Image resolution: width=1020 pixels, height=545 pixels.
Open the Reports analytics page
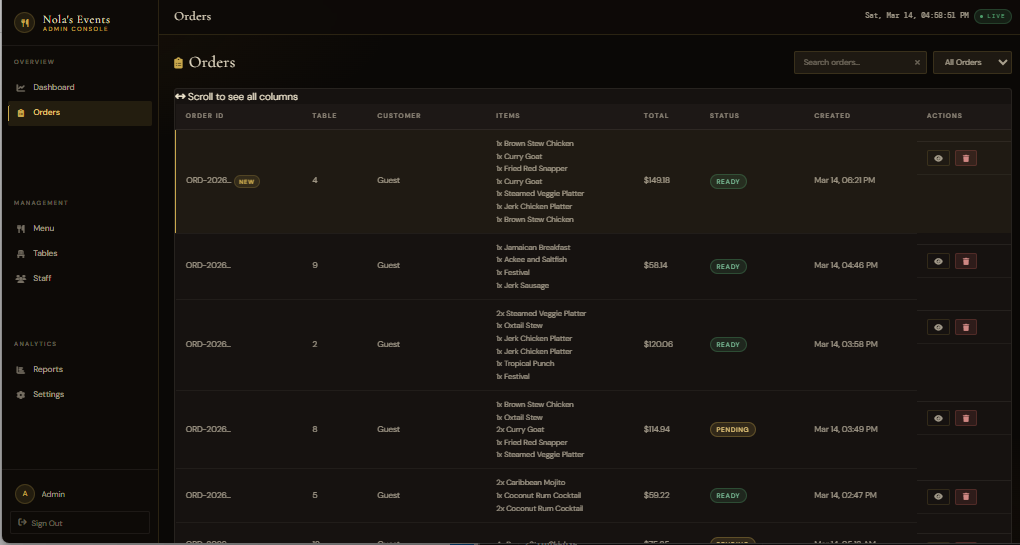click(x=79, y=369)
